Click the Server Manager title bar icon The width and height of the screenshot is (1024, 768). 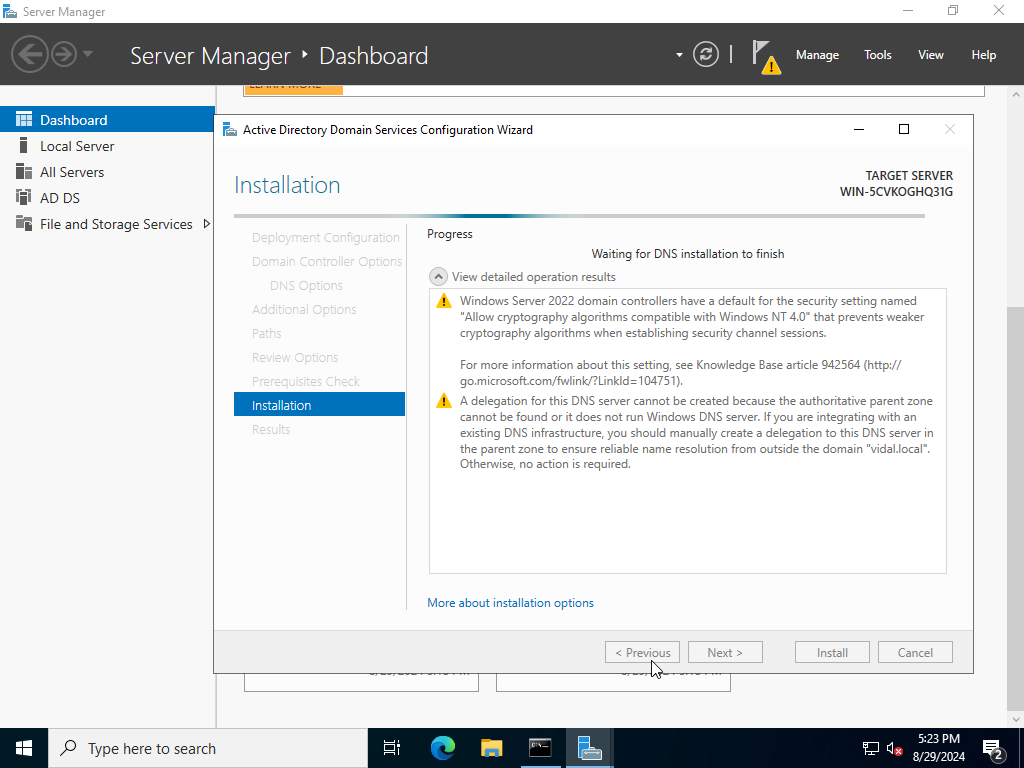tap(10, 11)
